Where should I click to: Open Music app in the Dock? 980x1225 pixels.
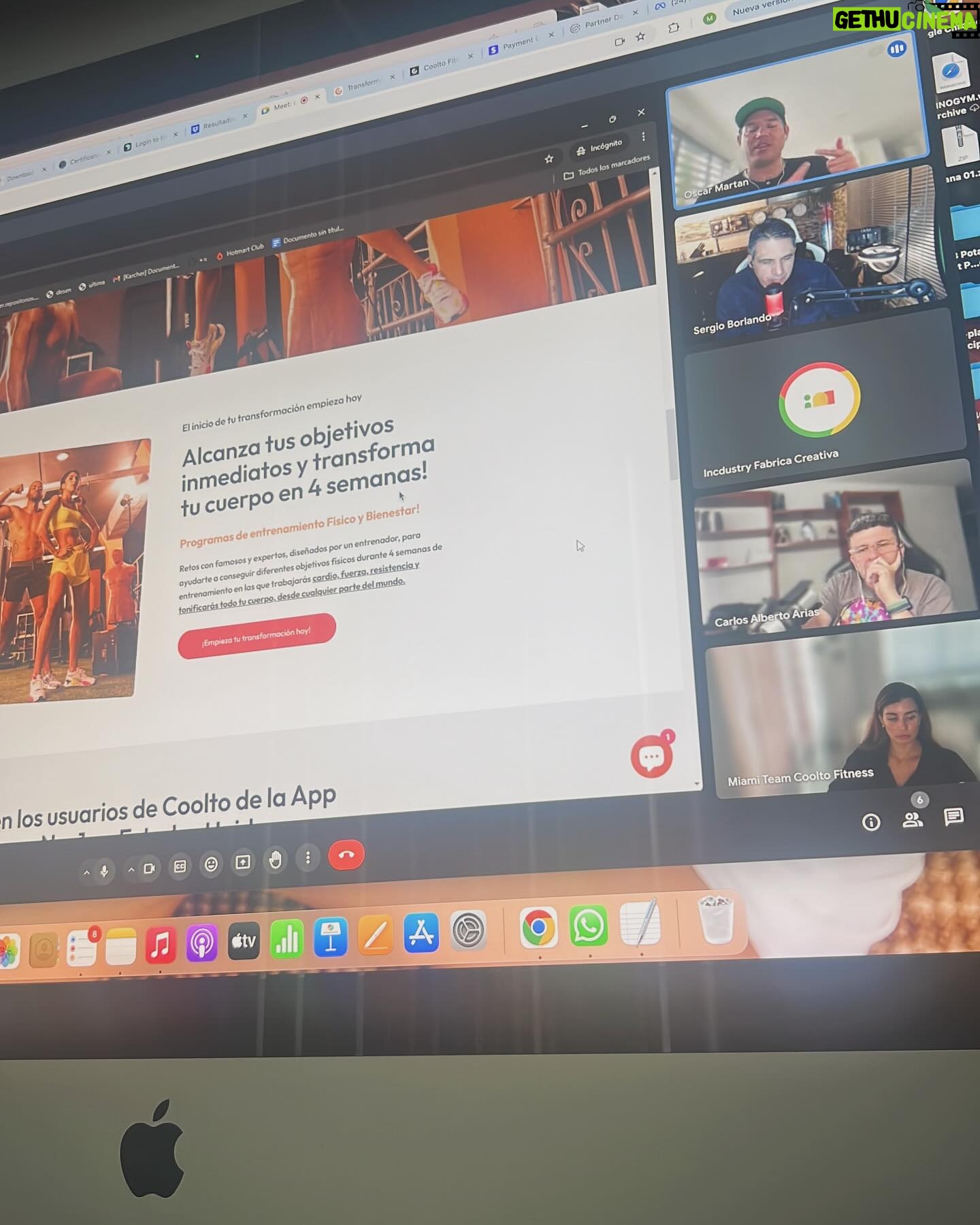(160, 945)
